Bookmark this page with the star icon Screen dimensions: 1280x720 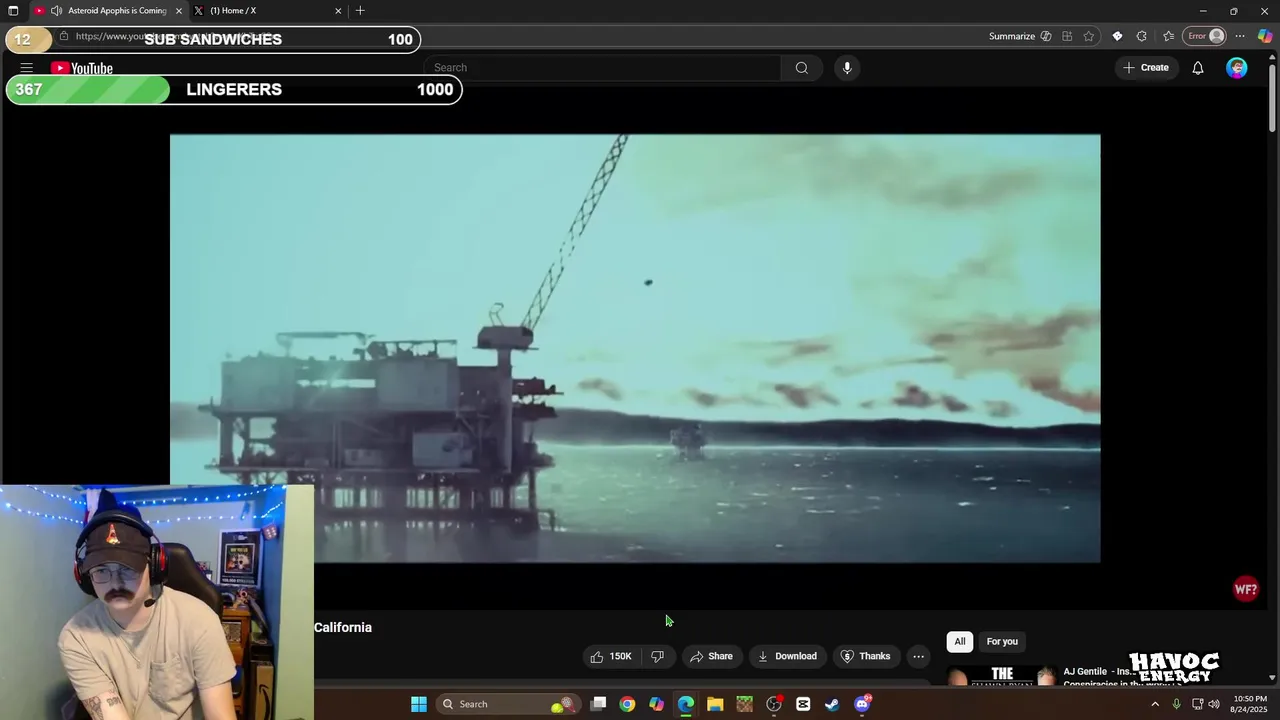pyautogui.click(x=1089, y=36)
